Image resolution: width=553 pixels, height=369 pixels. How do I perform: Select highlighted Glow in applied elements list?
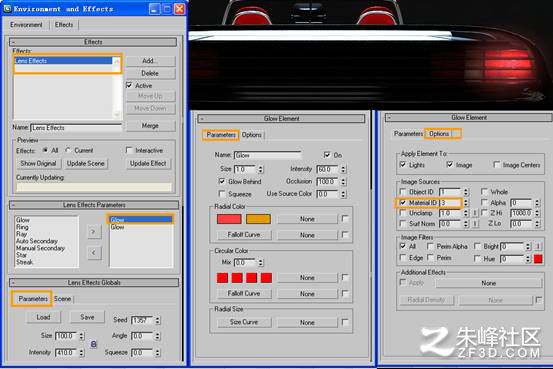pos(141,220)
